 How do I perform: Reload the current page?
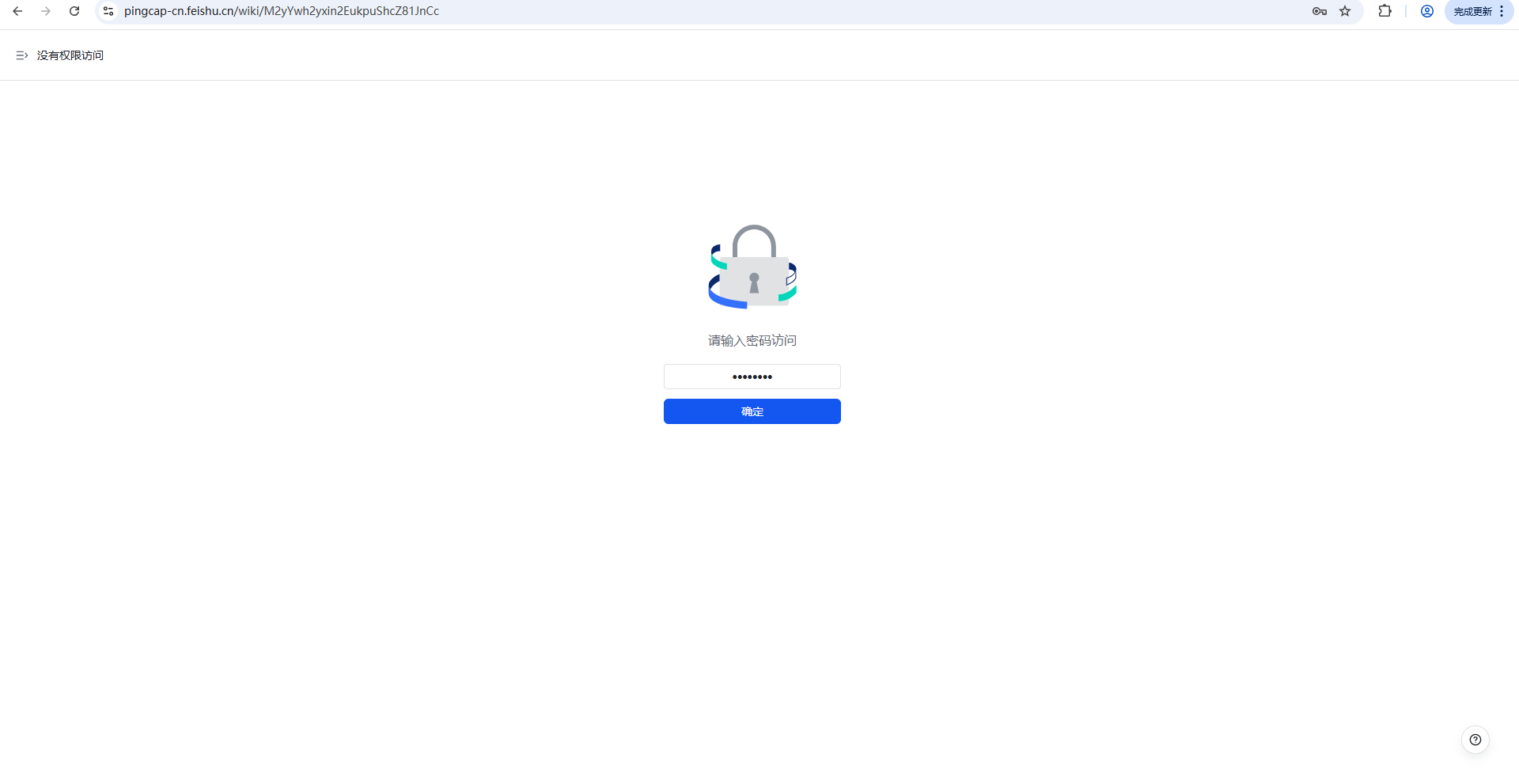(74, 11)
